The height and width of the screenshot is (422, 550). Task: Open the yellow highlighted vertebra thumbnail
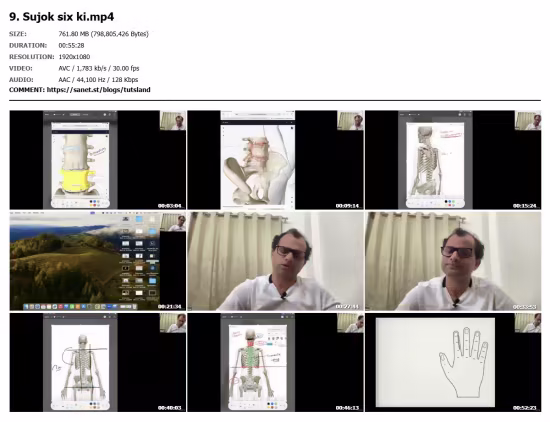(x=98, y=160)
